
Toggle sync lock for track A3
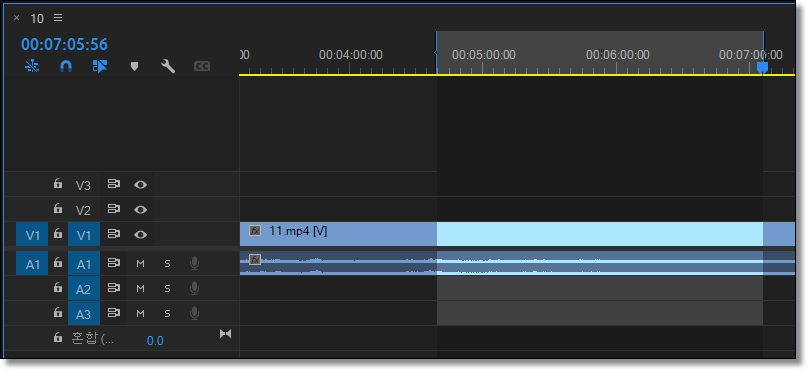(x=113, y=312)
